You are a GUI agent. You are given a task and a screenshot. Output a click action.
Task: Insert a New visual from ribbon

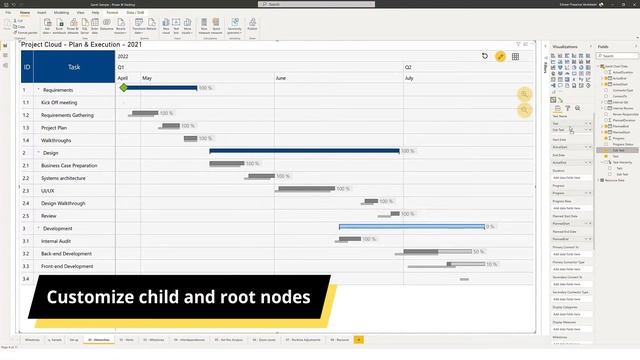(166, 26)
